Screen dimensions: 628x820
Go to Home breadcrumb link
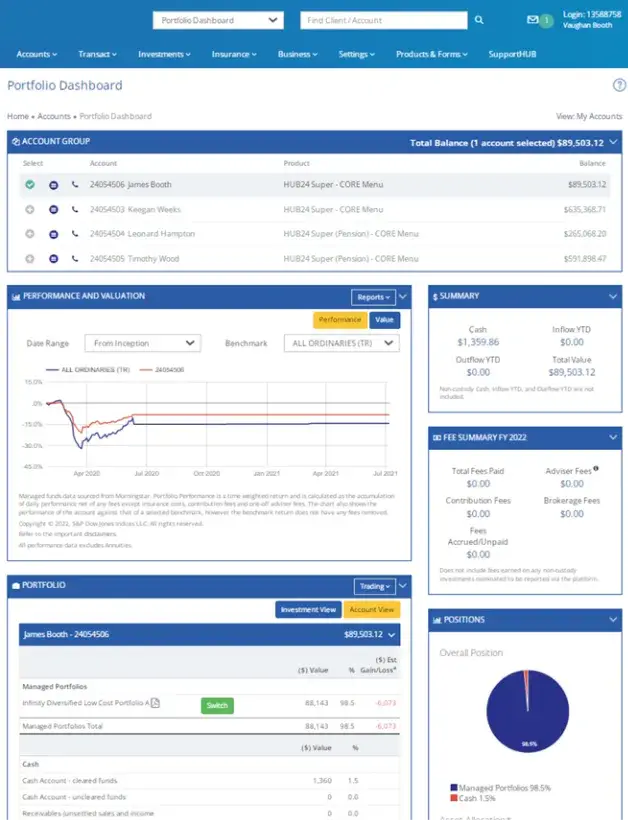coord(18,116)
